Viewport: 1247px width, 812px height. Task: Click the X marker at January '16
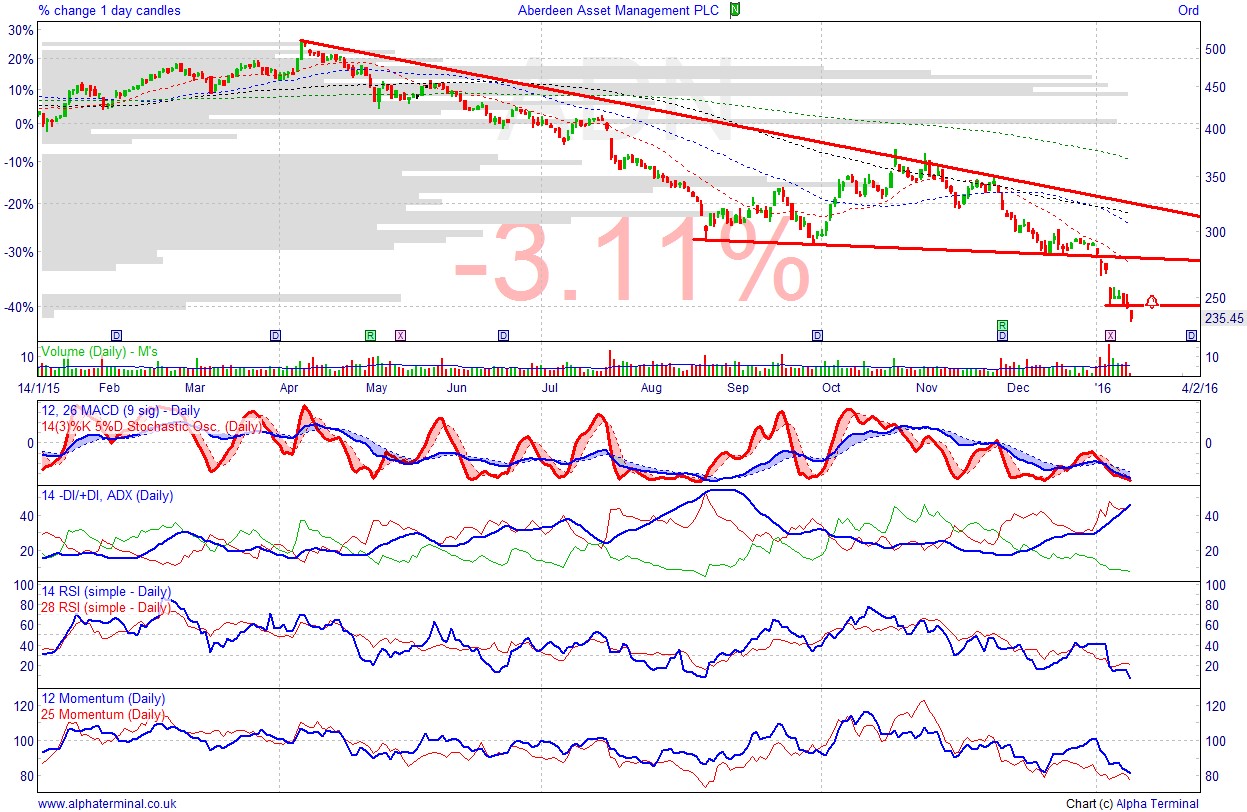(x=1109, y=335)
